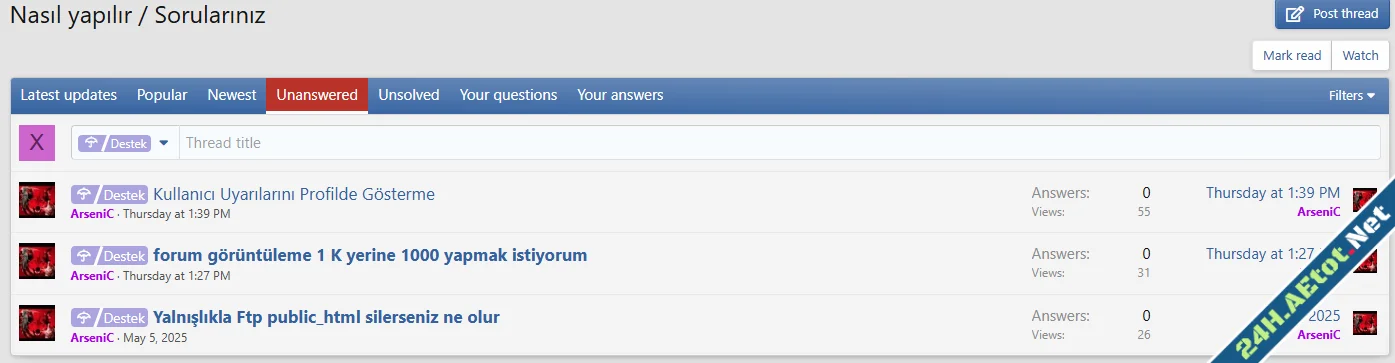The width and height of the screenshot is (1395, 363).
Task: Open ArseniC avatar on first thread
Action: pyautogui.click(x=37, y=200)
